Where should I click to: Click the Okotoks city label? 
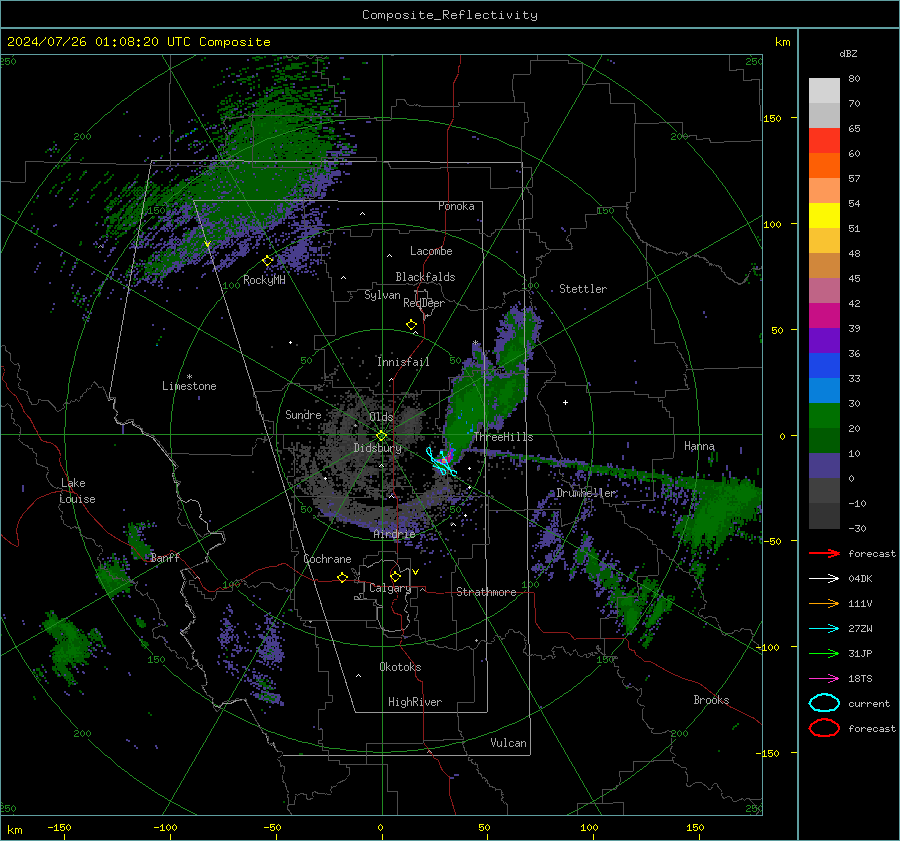point(400,667)
